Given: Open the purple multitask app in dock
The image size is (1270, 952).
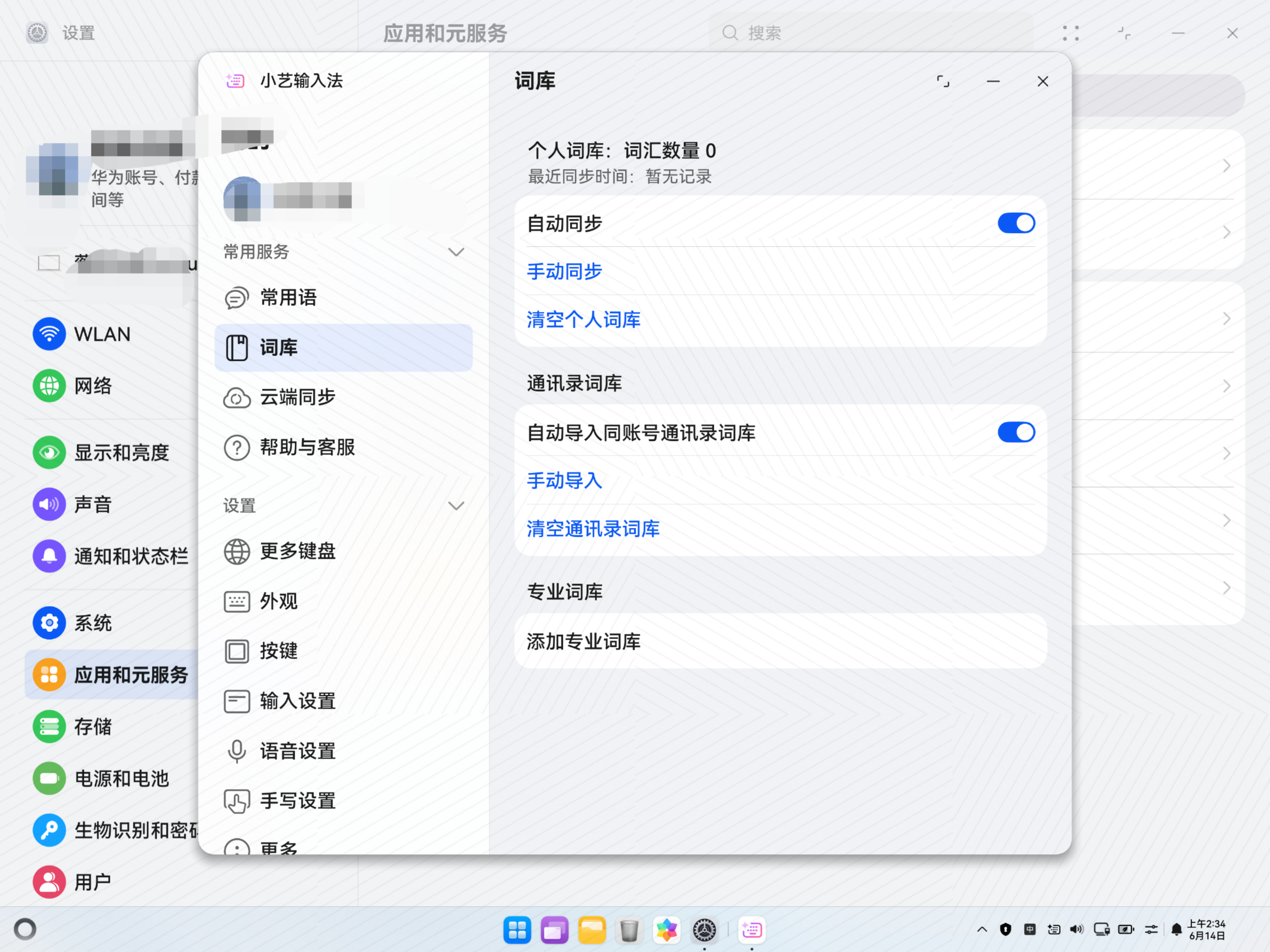Looking at the screenshot, I should click(x=554, y=930).
